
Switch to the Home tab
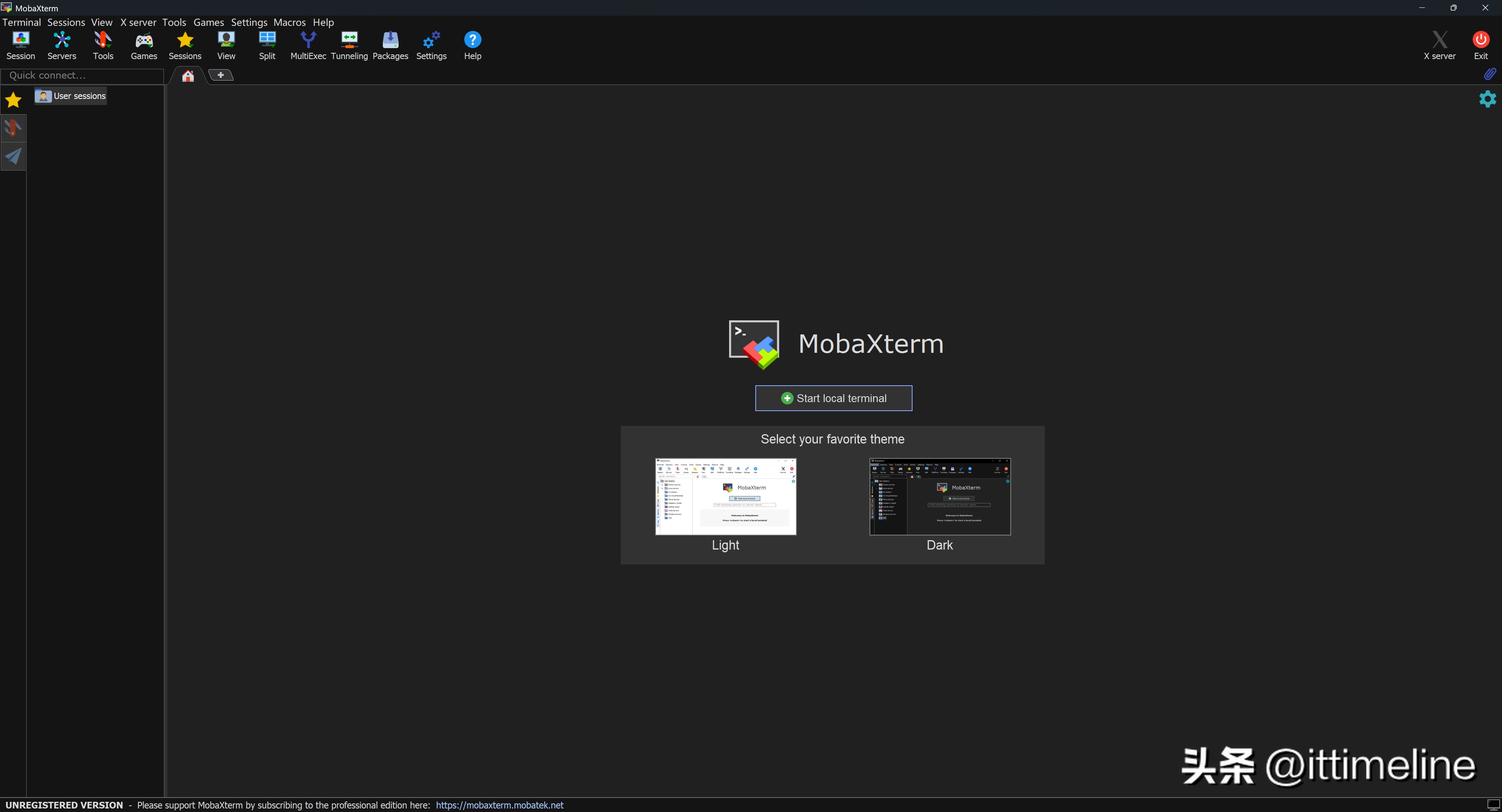[188, 76]
